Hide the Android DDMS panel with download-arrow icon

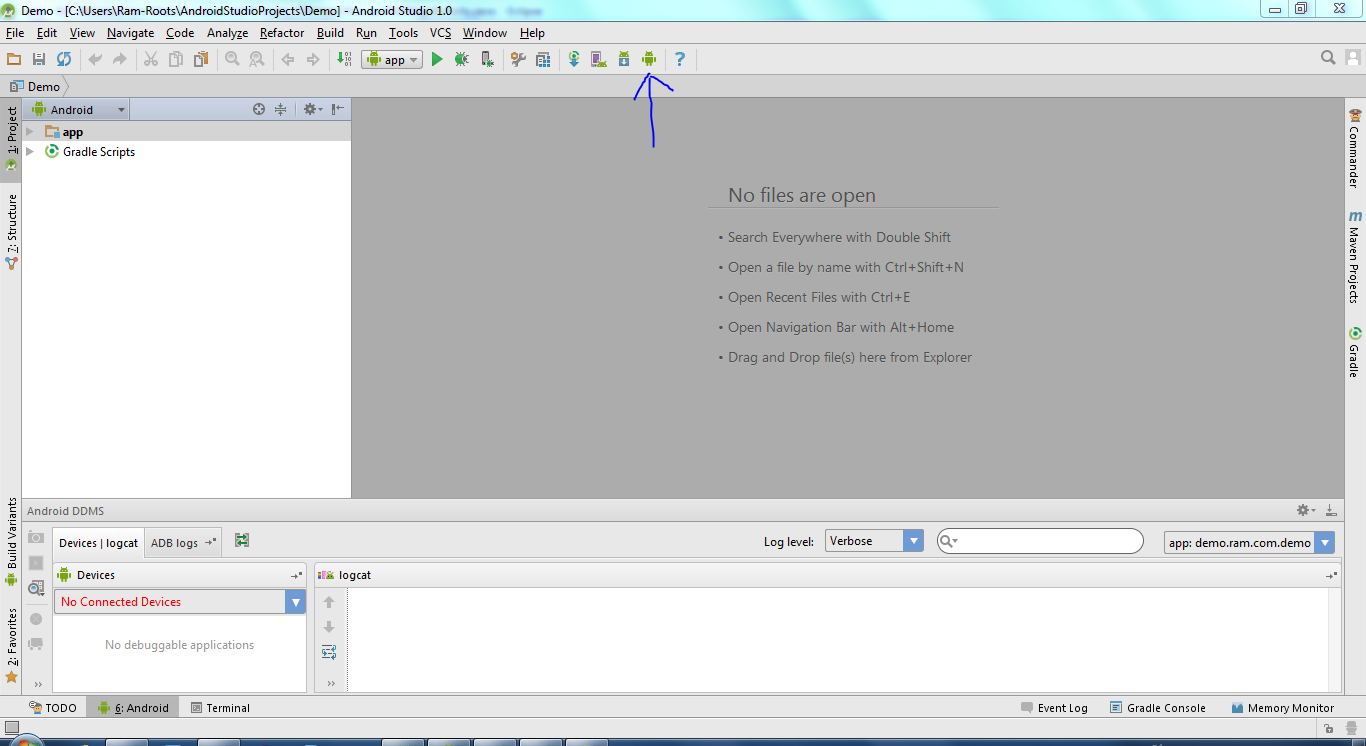[1331, 510]
